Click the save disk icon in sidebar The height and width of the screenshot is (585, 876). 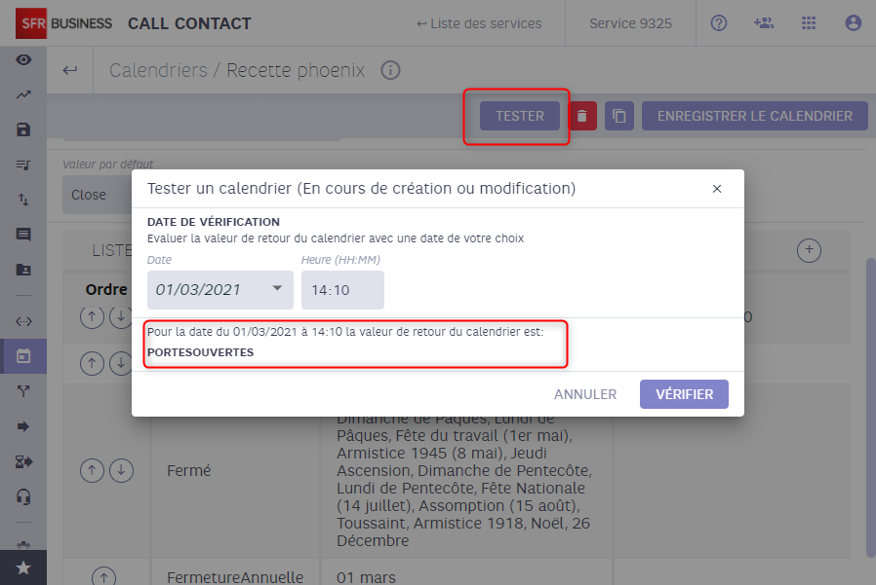[x=23, y=130]
